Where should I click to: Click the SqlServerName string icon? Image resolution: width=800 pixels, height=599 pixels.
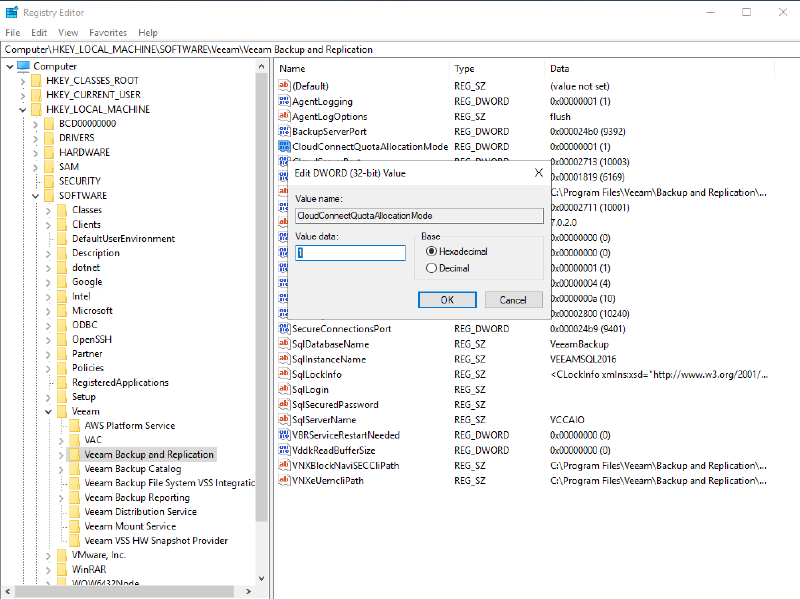(284, 419)
